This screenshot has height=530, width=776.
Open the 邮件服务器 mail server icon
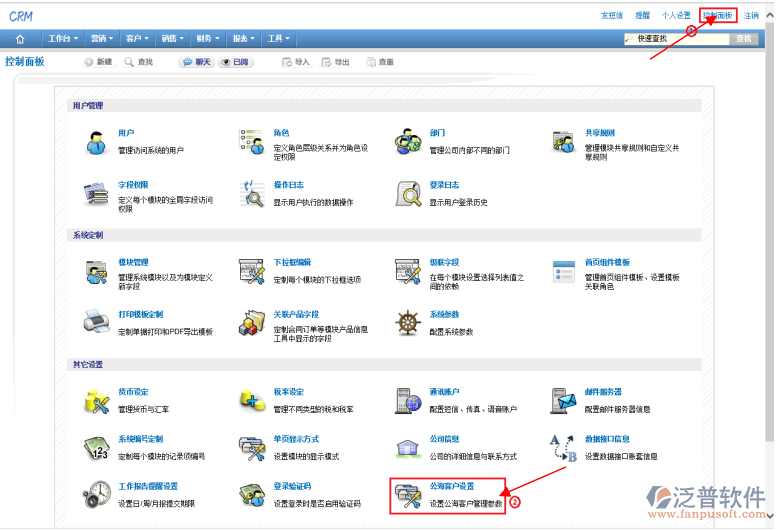pyautogui.click(x=564, y=401)
